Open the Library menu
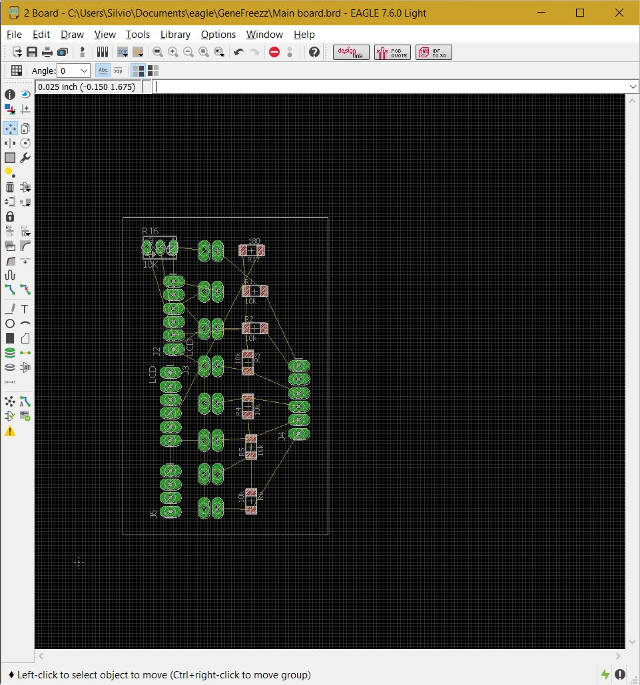640x685 pixels. click(175, 35)
